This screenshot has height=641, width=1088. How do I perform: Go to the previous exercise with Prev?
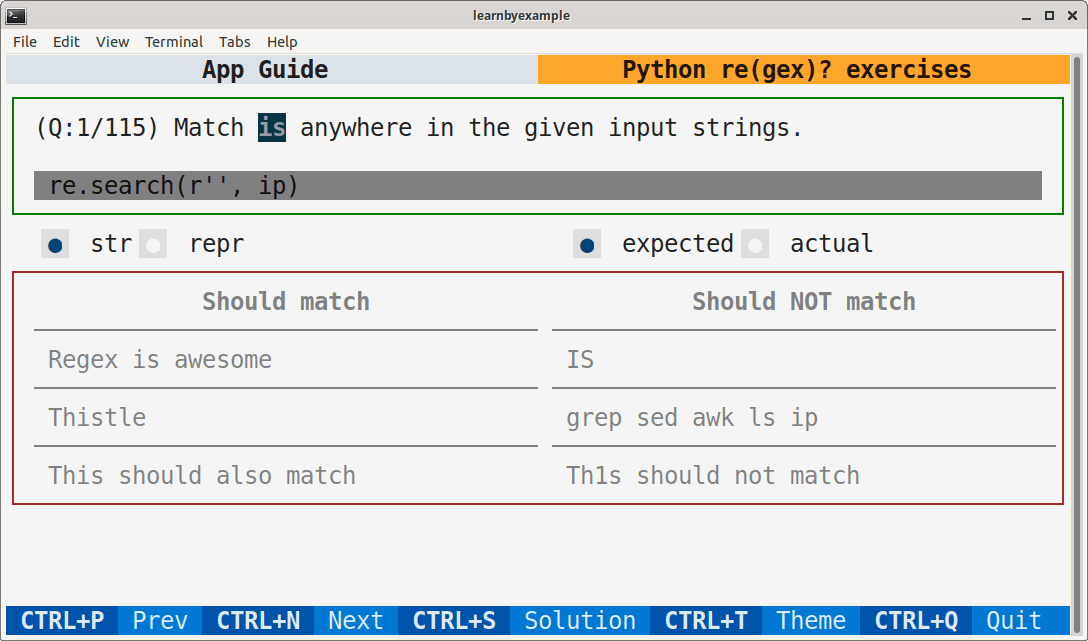coord(160,620)
